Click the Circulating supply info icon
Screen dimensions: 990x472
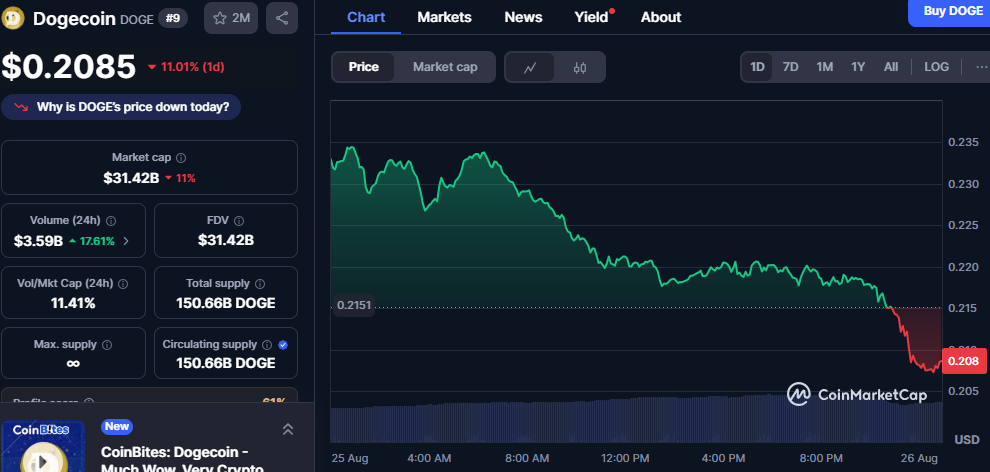[267, 345]
